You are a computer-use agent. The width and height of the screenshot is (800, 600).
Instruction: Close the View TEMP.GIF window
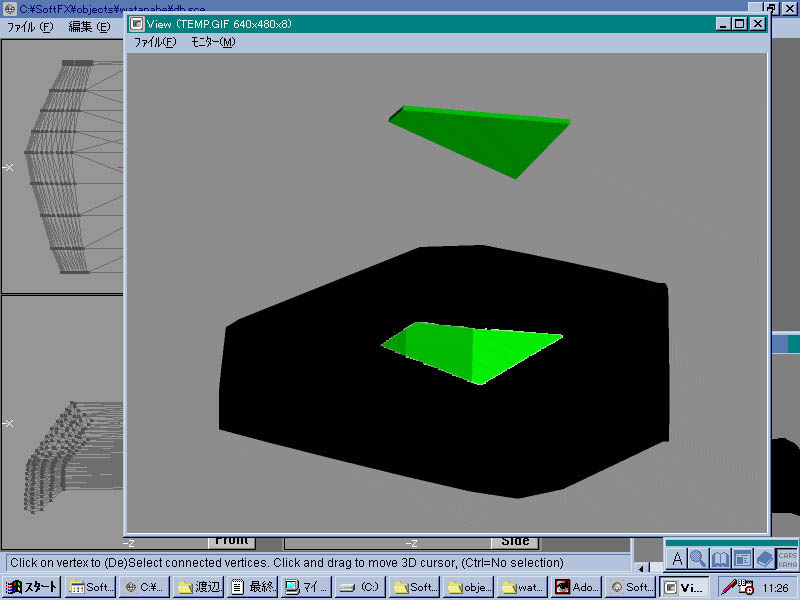[x=758, y=23]
